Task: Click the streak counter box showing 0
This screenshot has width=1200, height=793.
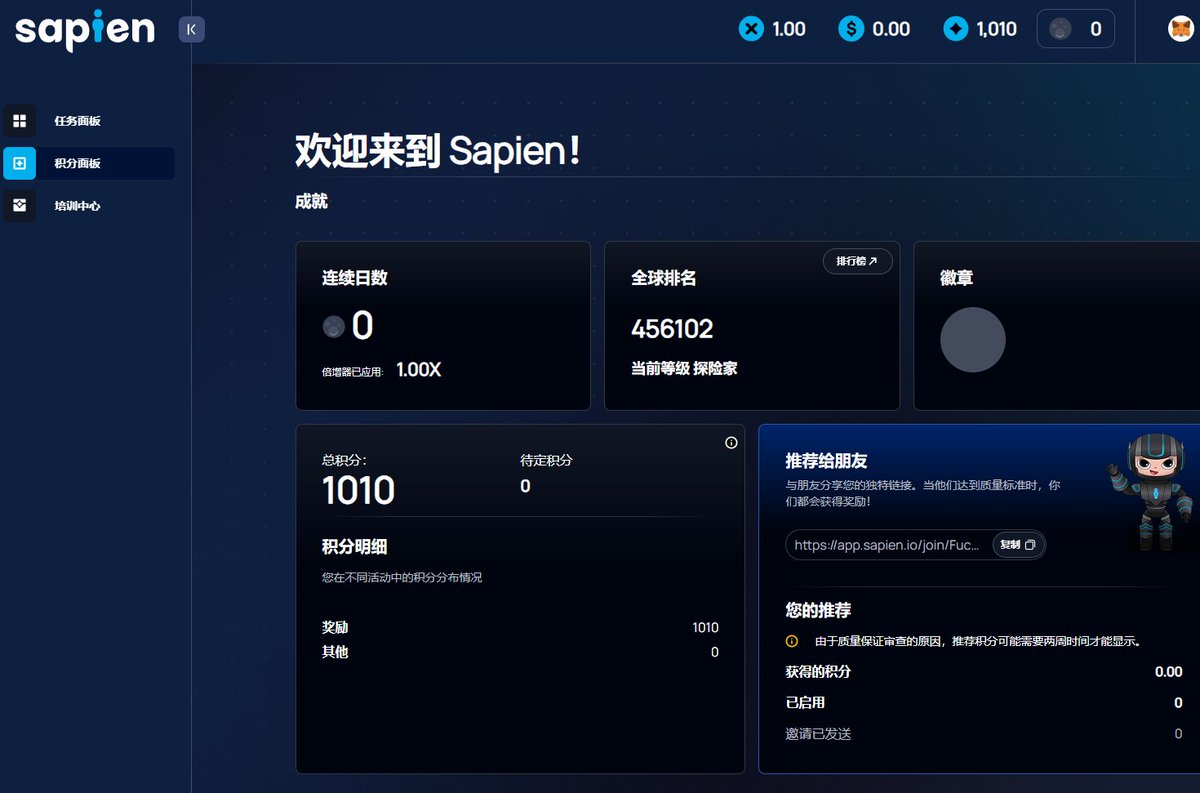Action: pyautogui.click(x=1076, y=29)
